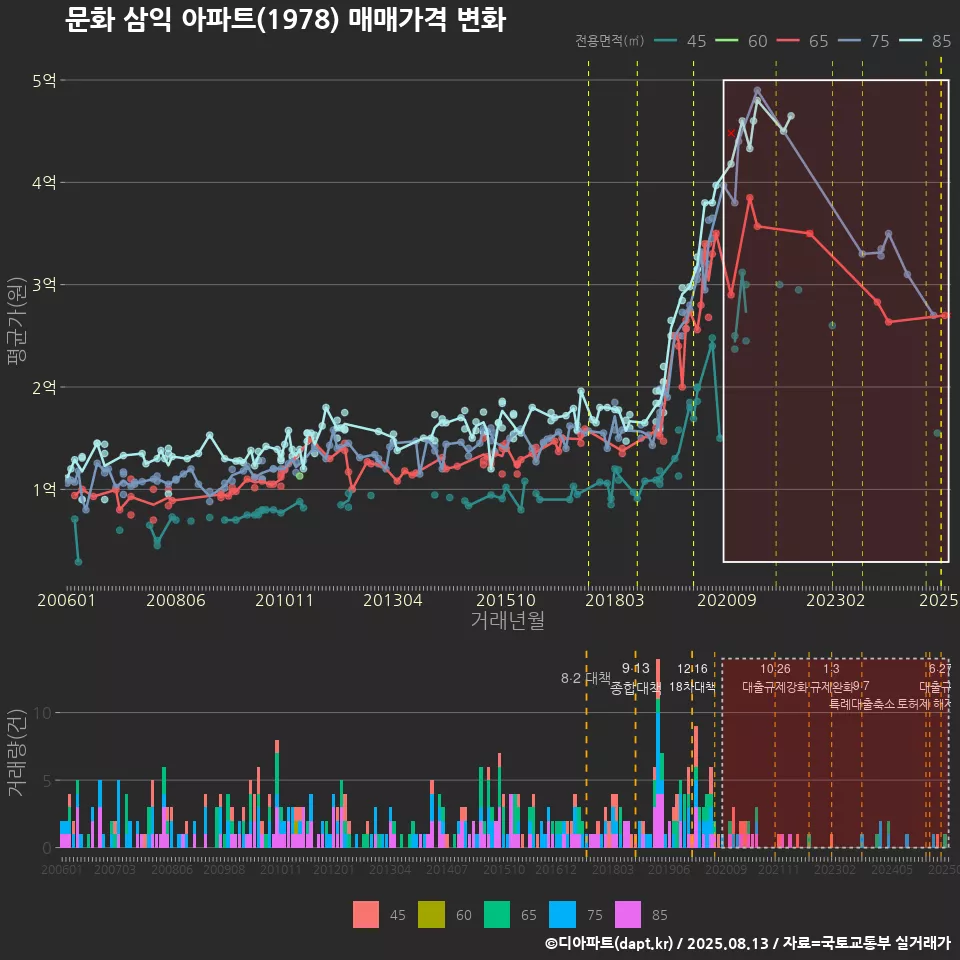
Task: Click the 1·3 policy annotation label
Action: coord(831,669)
